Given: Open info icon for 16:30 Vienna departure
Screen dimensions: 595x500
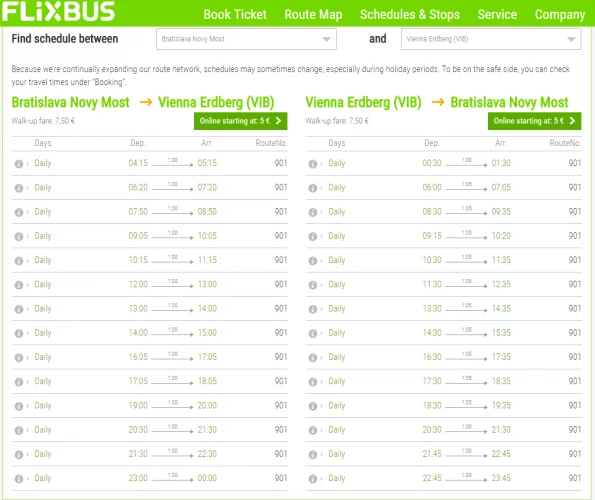Looking at the screenshot, I should (313, 358).
